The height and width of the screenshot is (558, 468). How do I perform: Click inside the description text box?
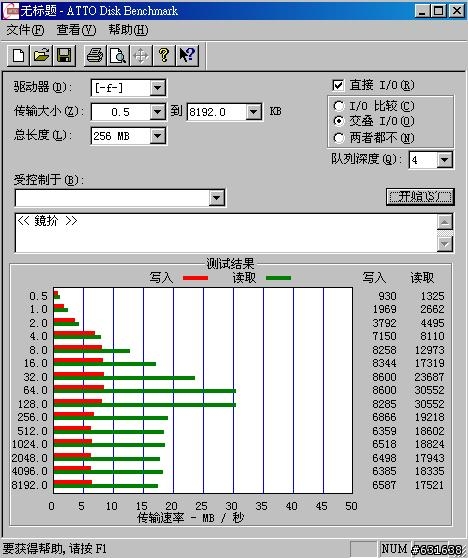click(x=226, y=233)
